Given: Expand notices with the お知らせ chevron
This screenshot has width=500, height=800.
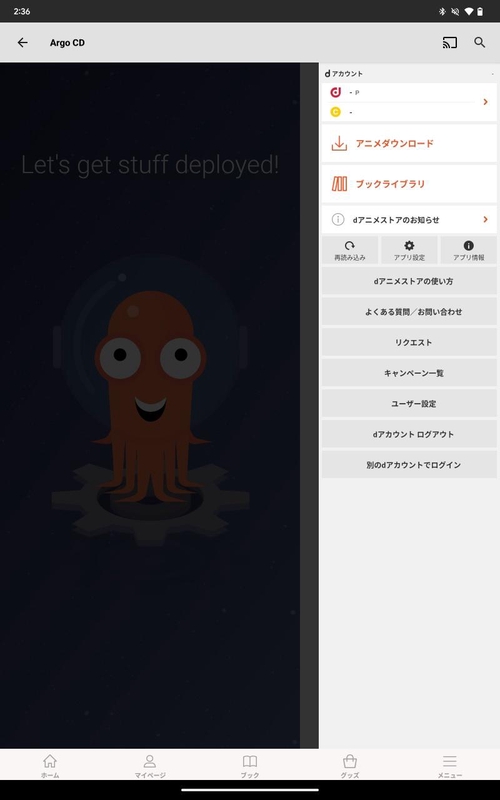Looking at the screenshot, I should (x=485, y=219).
